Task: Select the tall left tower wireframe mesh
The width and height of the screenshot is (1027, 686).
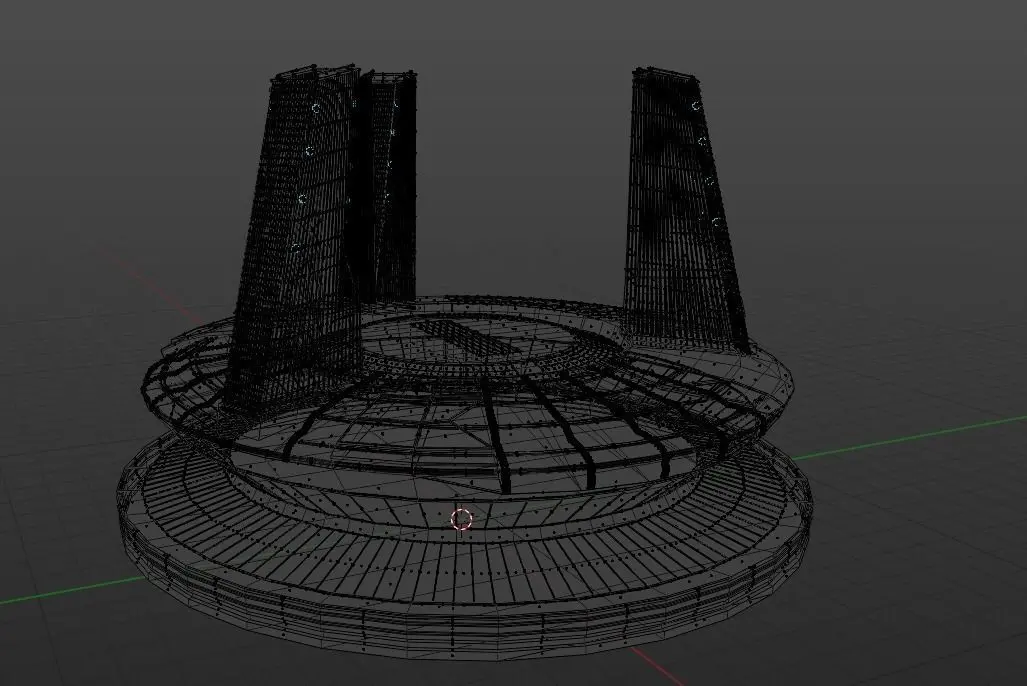Action: click(x=295, y=239)
